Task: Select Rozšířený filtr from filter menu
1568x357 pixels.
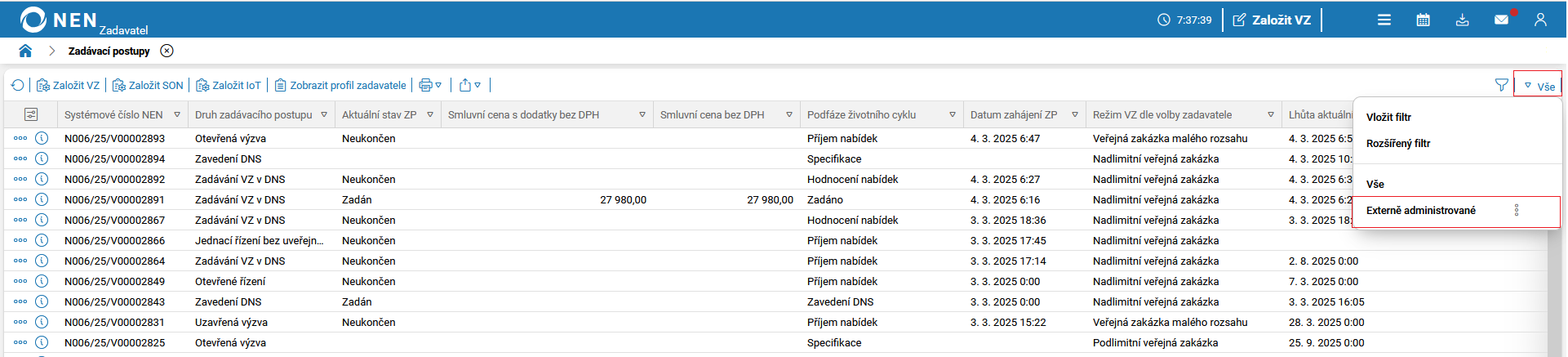Action: click(x=1398, y=143)
